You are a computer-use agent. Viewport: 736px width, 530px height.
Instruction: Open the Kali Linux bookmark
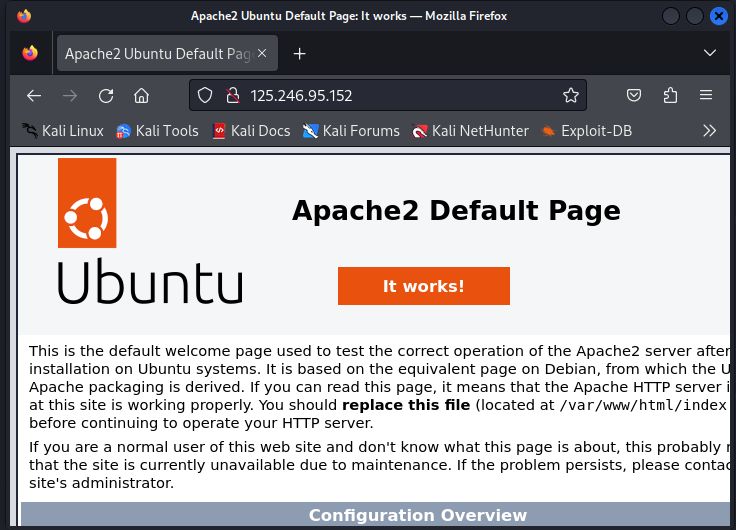tap(63, 131)
